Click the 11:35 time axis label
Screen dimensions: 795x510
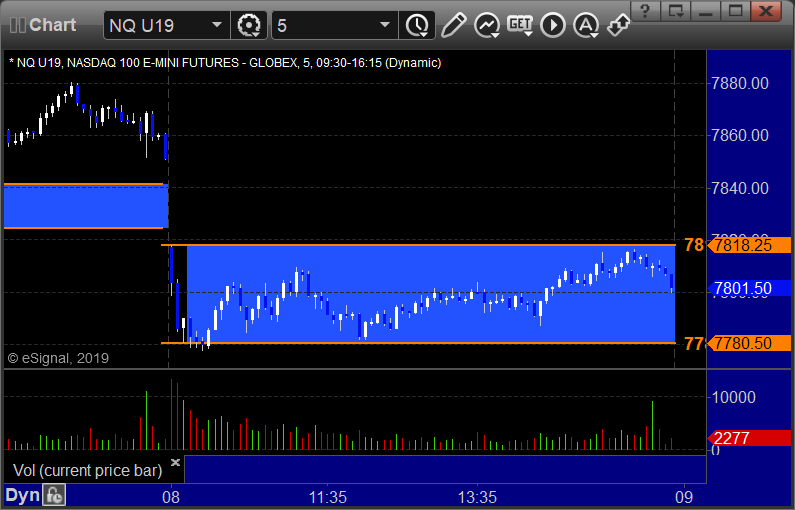click(328, 497)
